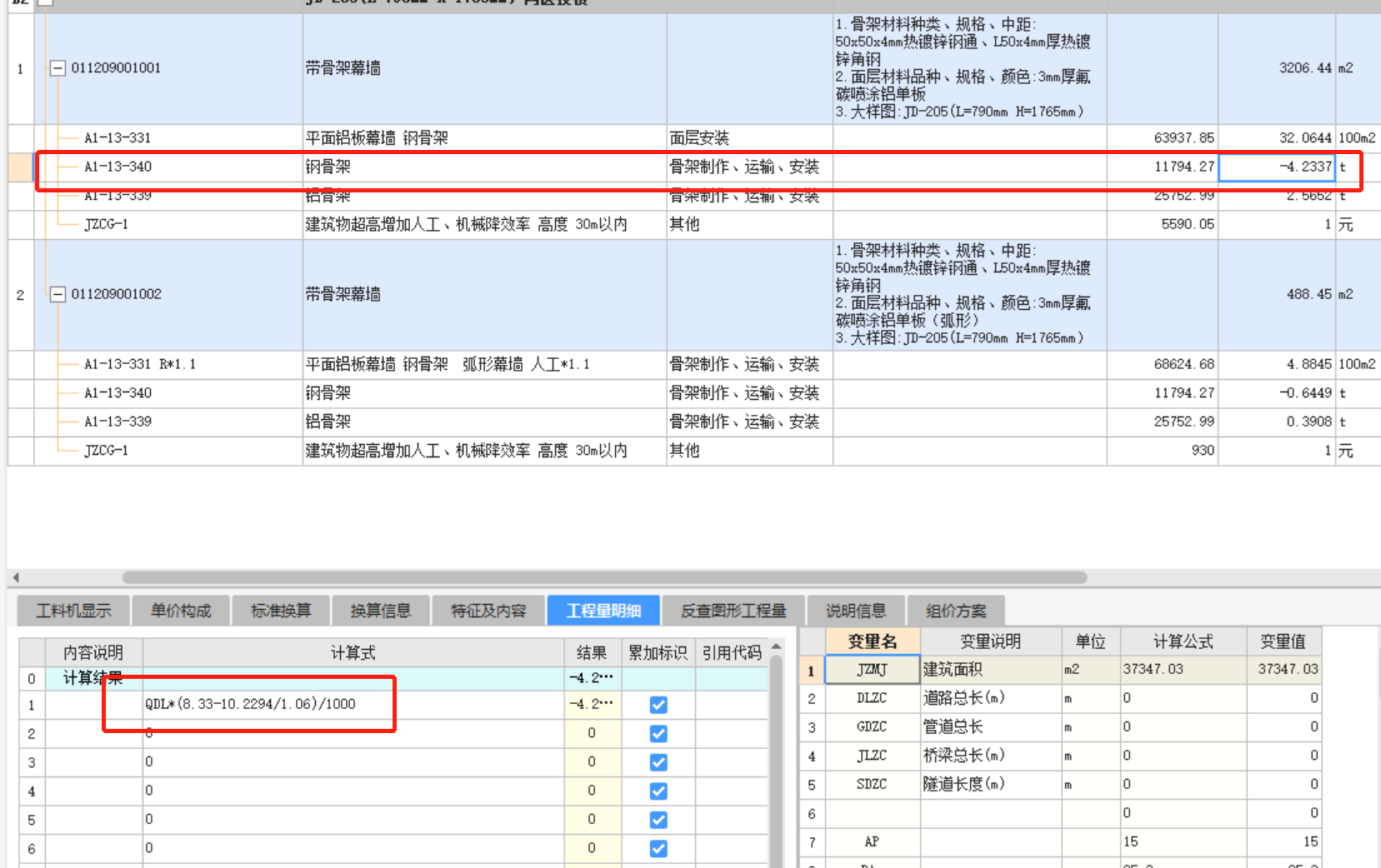
Task: Open the 特征及内容 tab
Action: pyautogui.click(x=488, y=611)
